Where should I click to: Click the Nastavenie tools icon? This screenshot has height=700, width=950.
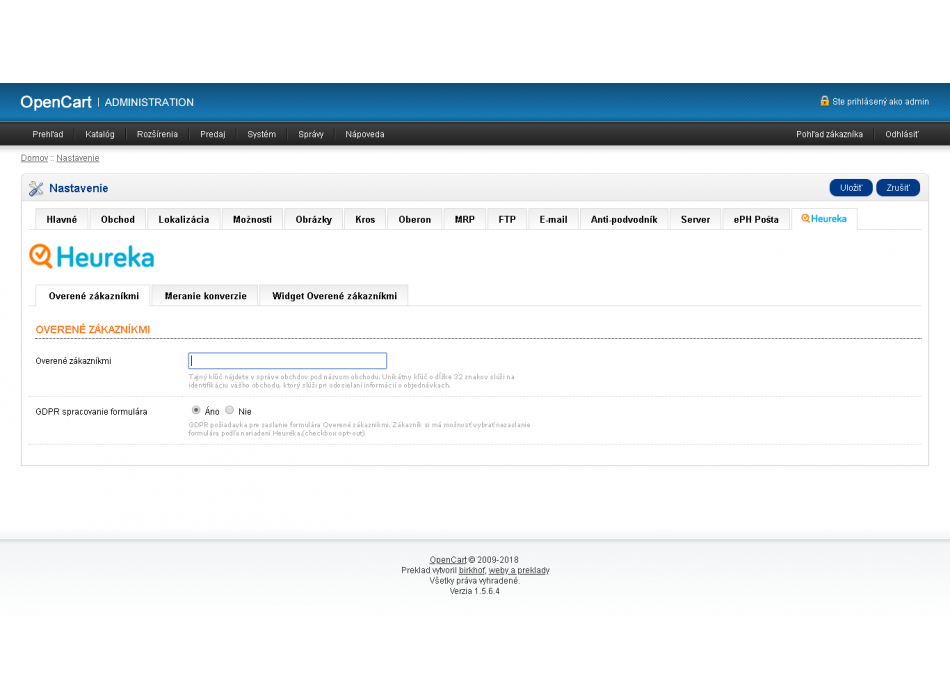coord(36,188)
